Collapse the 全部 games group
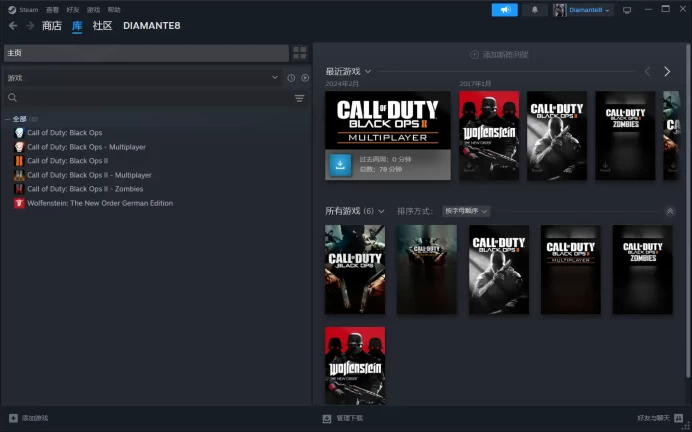 [x=8, y=119]
